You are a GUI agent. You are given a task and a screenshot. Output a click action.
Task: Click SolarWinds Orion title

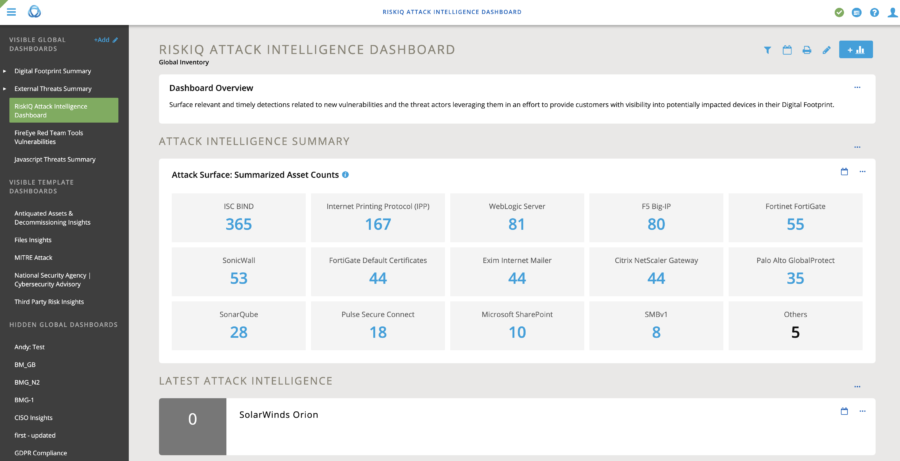click(278, 414)
